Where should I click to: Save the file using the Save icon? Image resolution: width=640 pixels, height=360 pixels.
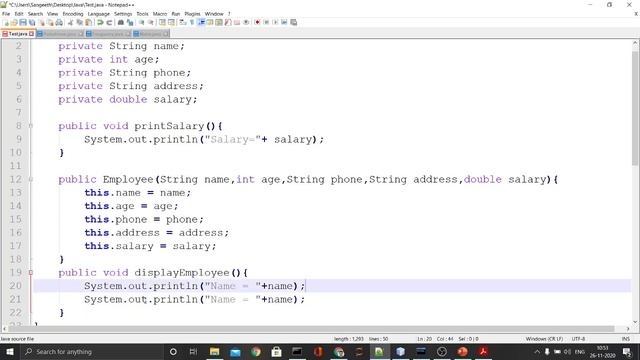pyautogui.click(x=23, y=22)
